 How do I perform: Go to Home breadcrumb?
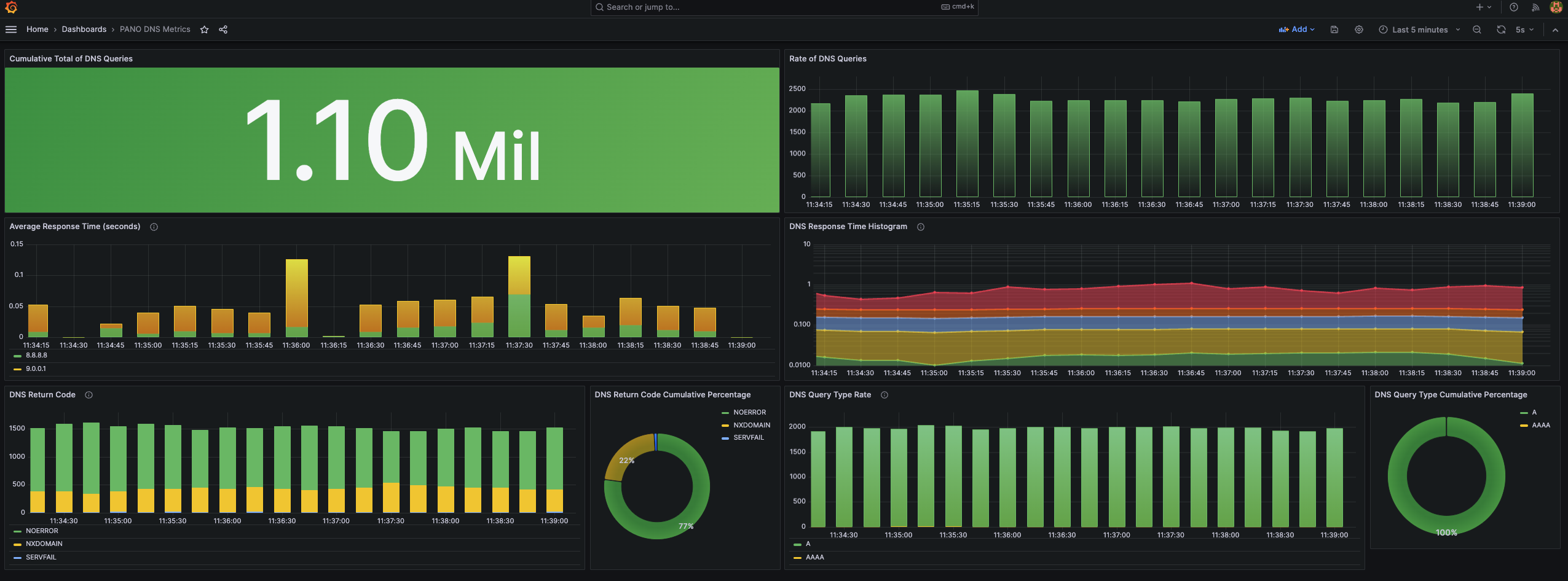pyautogui.click(x=37, y=29)
